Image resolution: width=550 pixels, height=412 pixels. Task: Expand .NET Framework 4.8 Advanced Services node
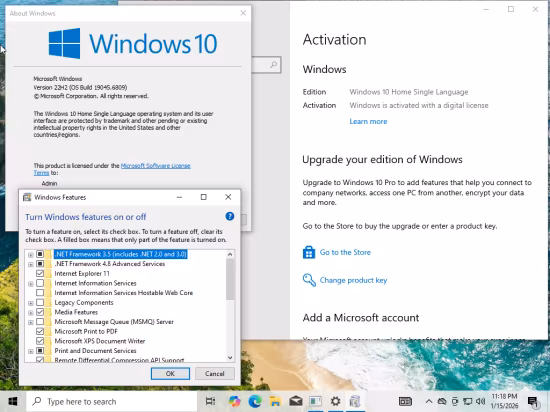click(x=31, y=264)
